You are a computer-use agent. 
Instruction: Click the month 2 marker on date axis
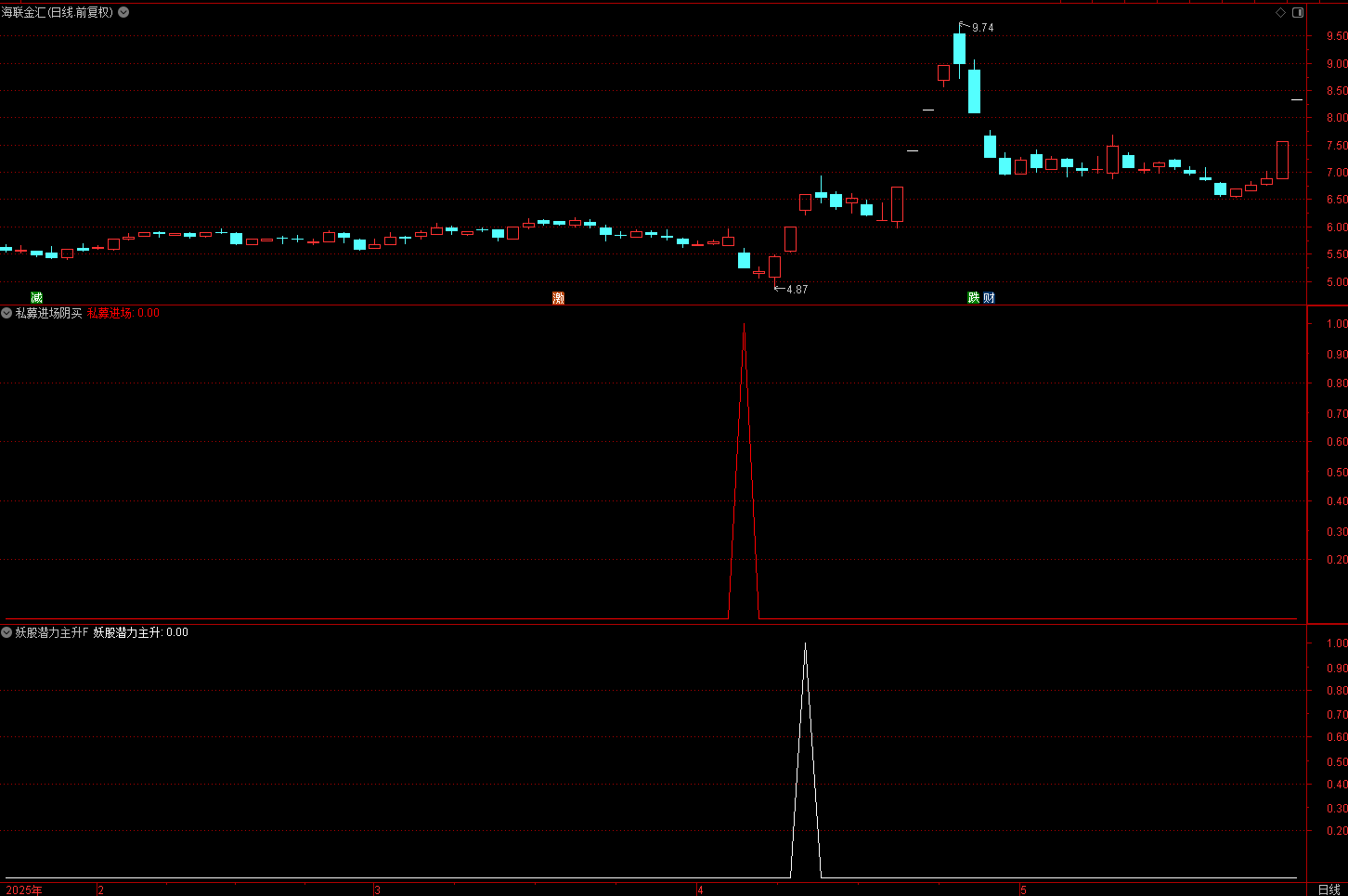(100, 890)
